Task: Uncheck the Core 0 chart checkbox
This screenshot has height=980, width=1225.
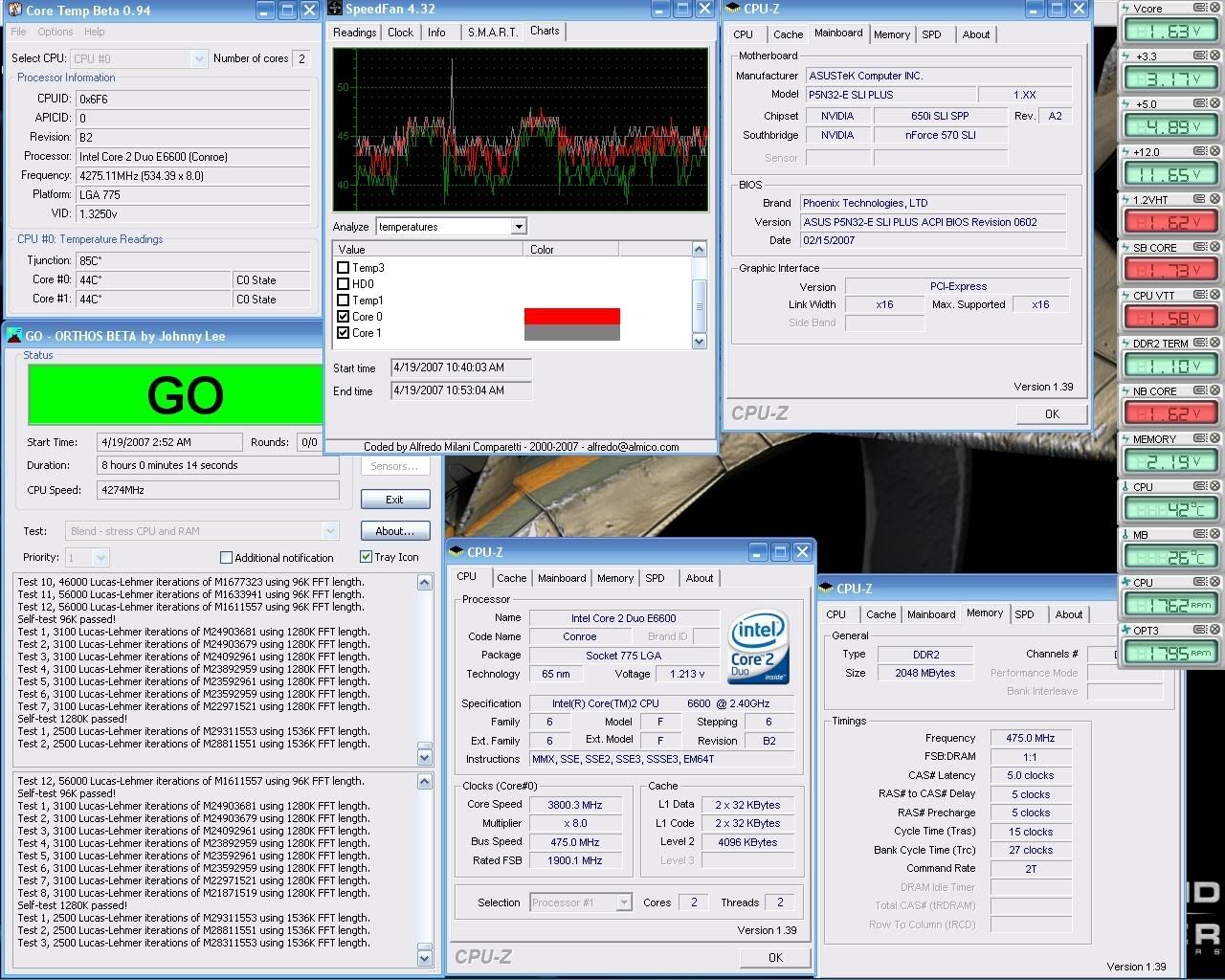Action: point(344,317)
